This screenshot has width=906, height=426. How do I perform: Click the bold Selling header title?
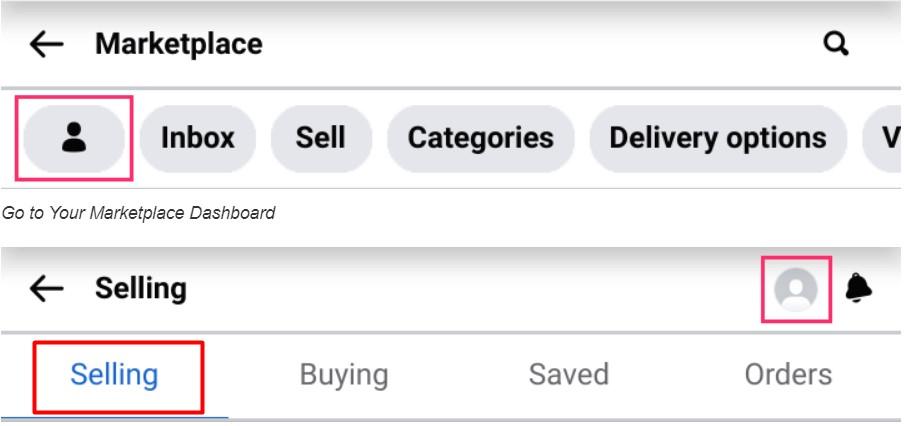click(140, 288)
